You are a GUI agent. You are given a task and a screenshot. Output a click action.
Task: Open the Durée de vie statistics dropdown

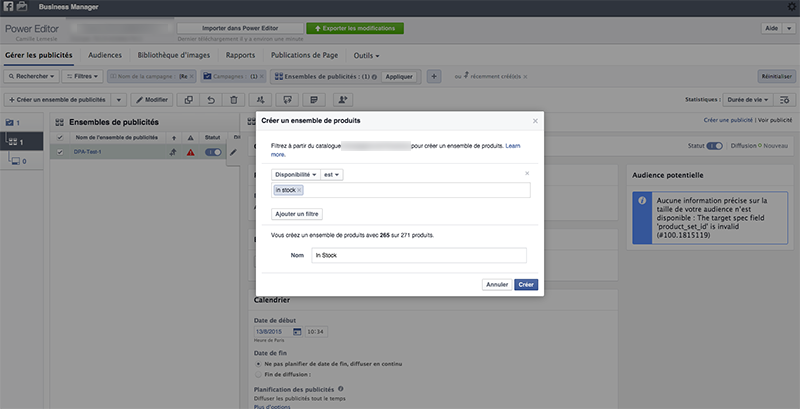tap(748, 100)
